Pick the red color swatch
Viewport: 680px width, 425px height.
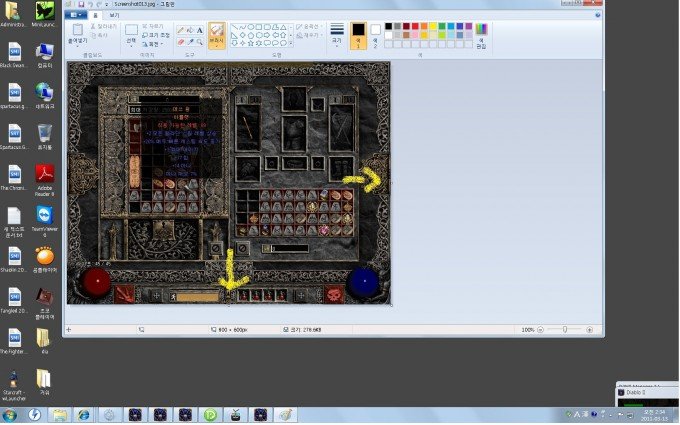click(415, 26)
